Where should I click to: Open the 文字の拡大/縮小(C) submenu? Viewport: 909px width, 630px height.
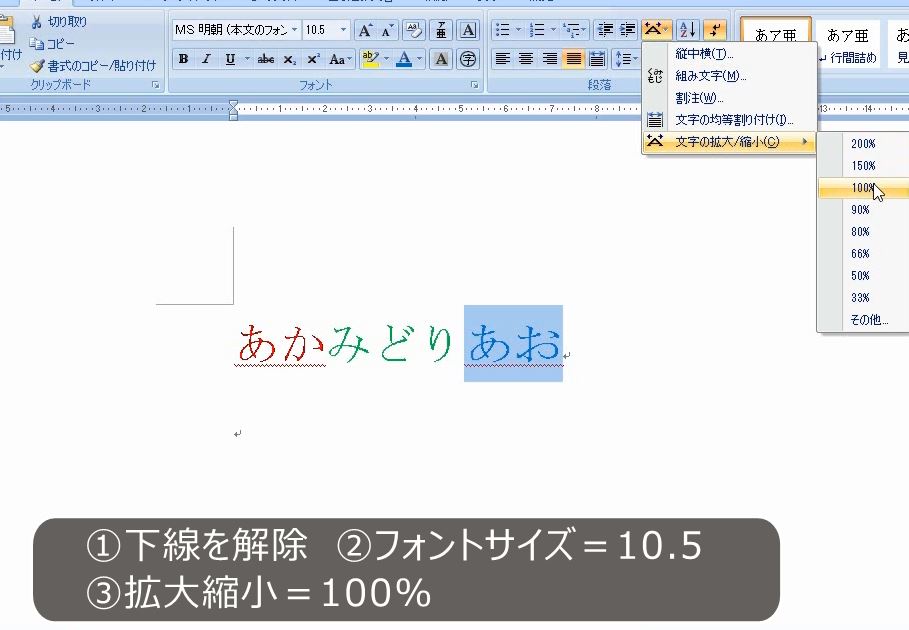(x=729, y=142)
